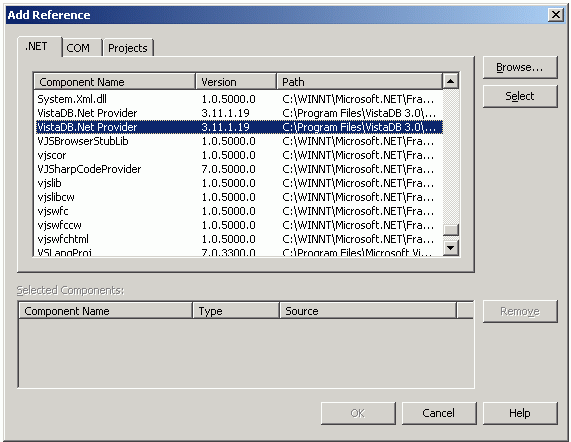Select VJSBrowserStubLib component
The height and width of the screenshot is (442, 571).
point(239,141)
